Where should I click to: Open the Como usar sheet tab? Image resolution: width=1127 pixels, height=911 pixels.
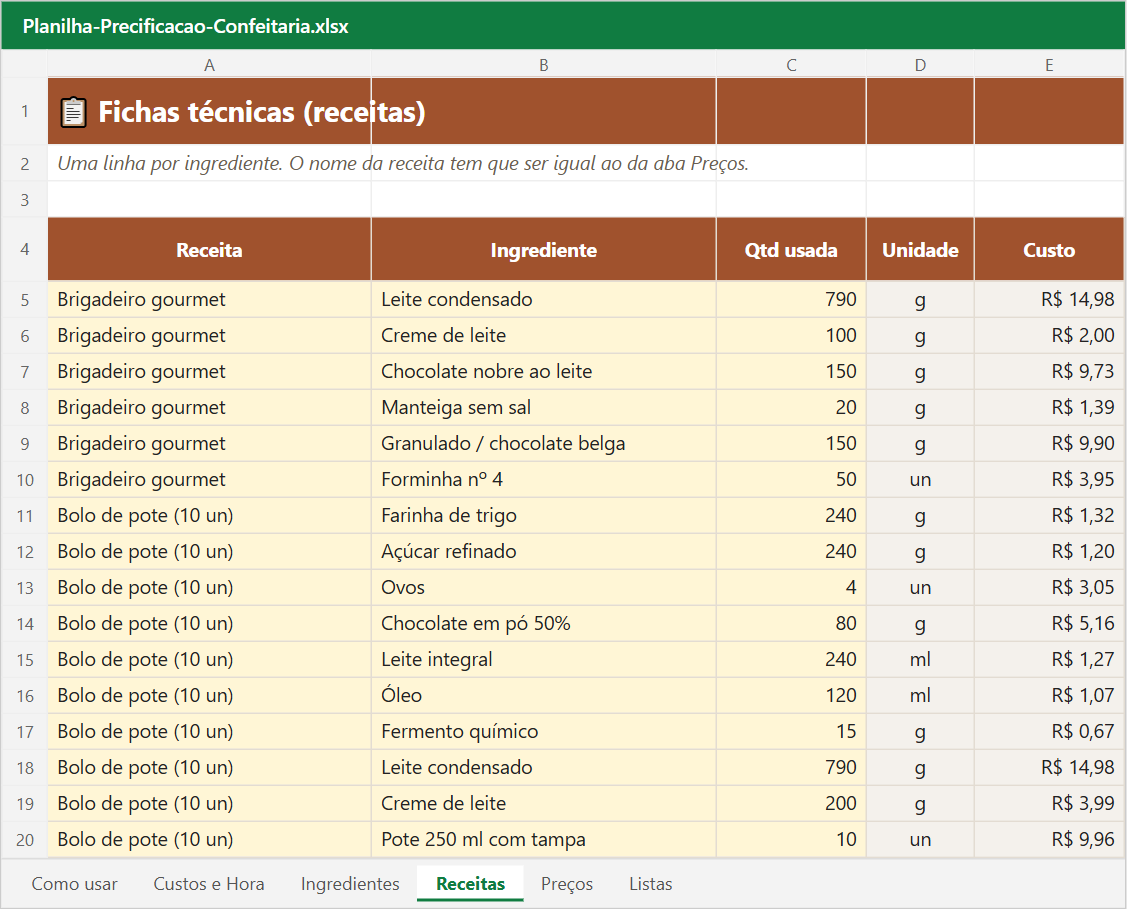point(74,884)
